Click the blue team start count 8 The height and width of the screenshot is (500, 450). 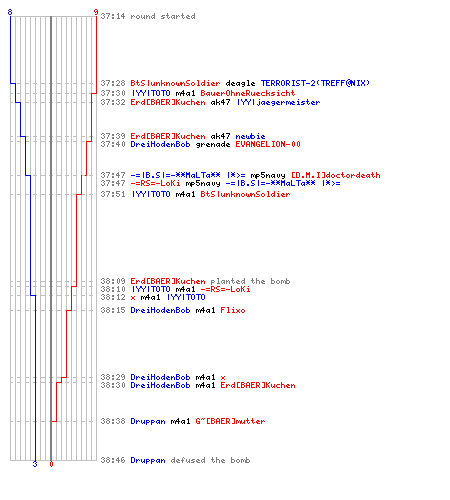10,12
